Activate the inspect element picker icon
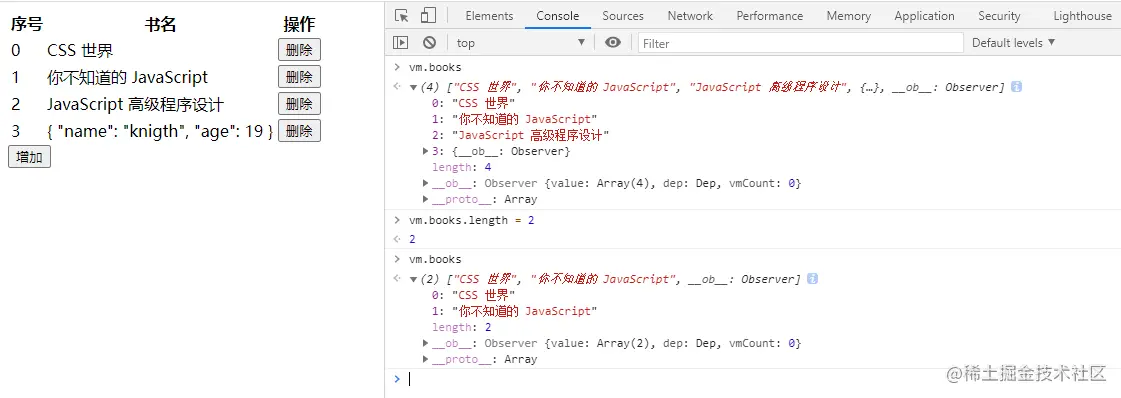The image size is (1121, 398). pos(402,16)
